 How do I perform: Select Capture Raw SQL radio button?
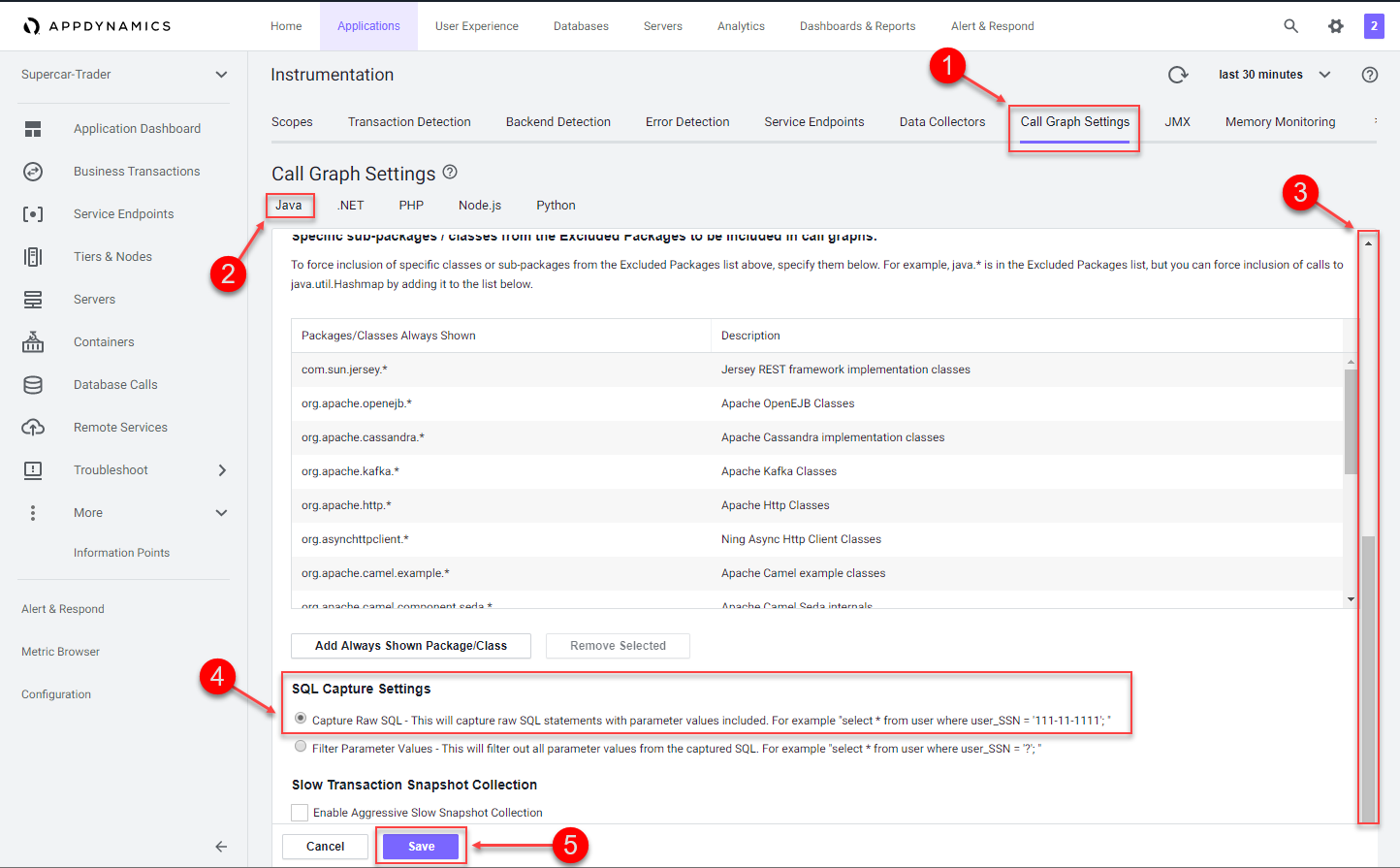click(x=301, y=719)
